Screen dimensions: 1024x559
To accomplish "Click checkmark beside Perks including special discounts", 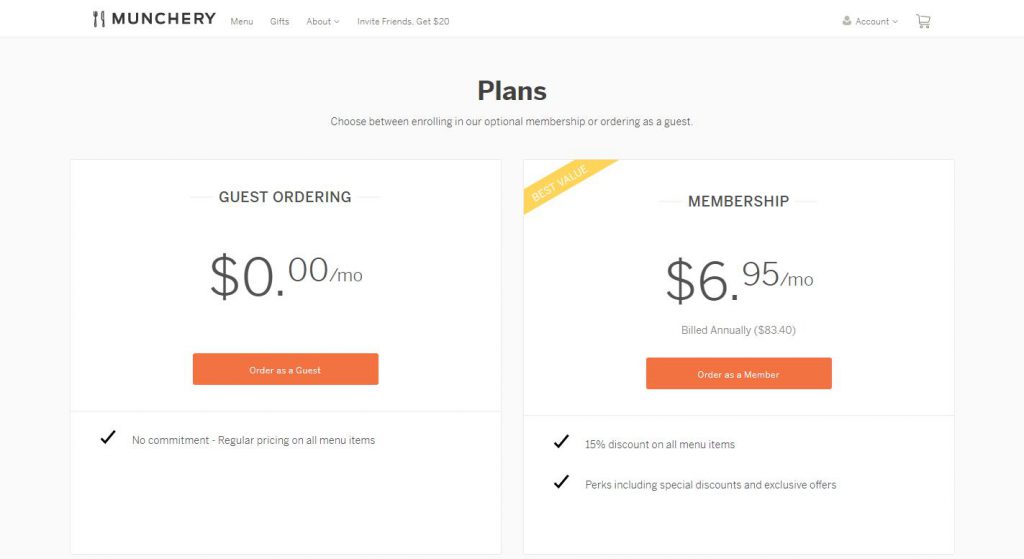I will click(561, 482).
